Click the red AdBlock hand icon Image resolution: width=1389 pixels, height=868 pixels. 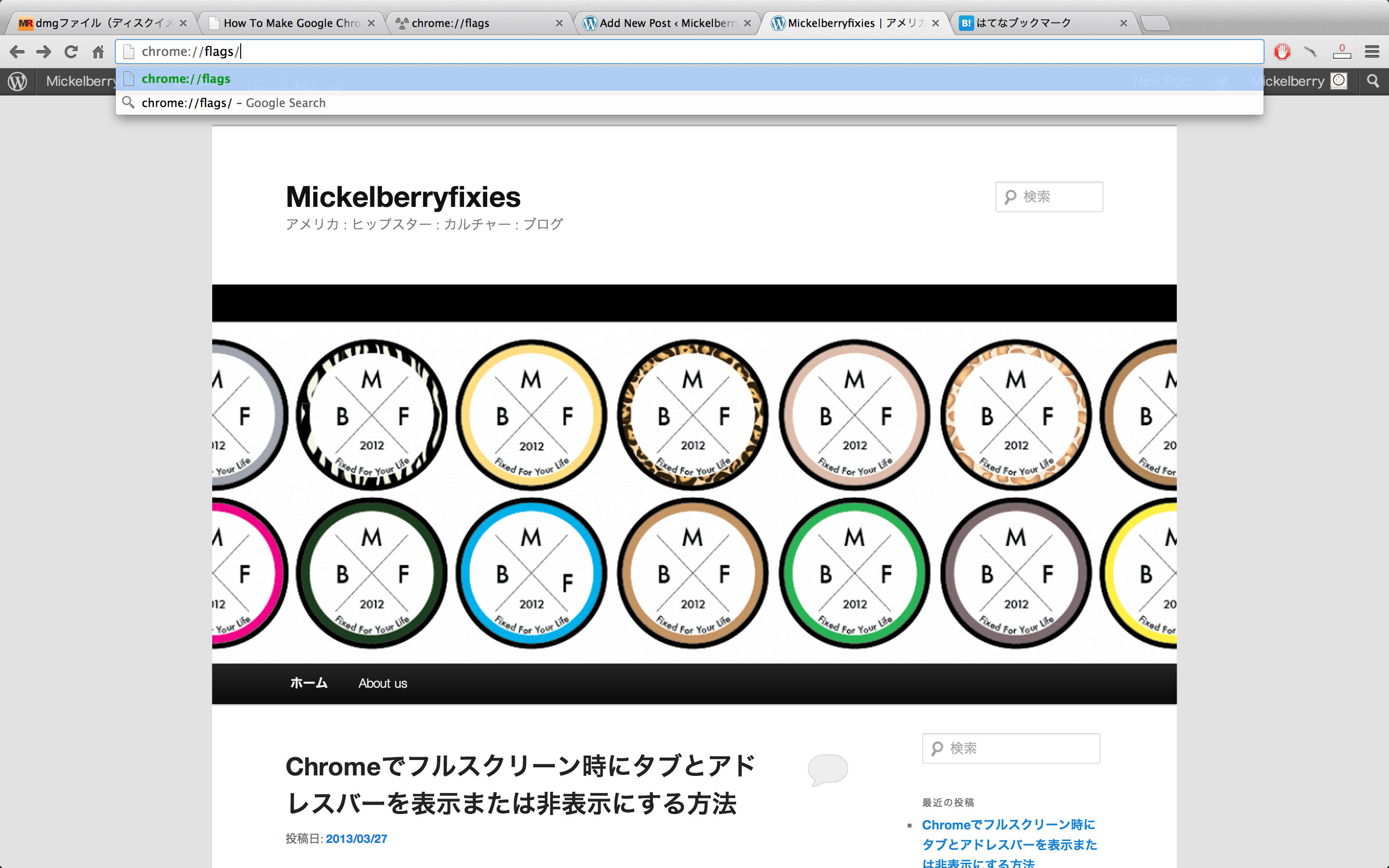(x=1282, y=52)
